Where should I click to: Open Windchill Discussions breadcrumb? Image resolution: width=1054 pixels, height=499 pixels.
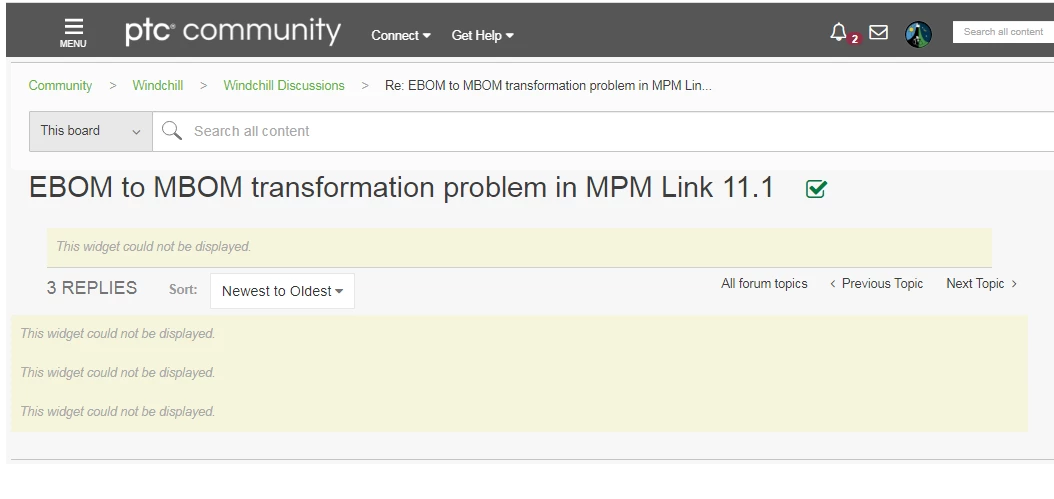(x=284, y=85)
